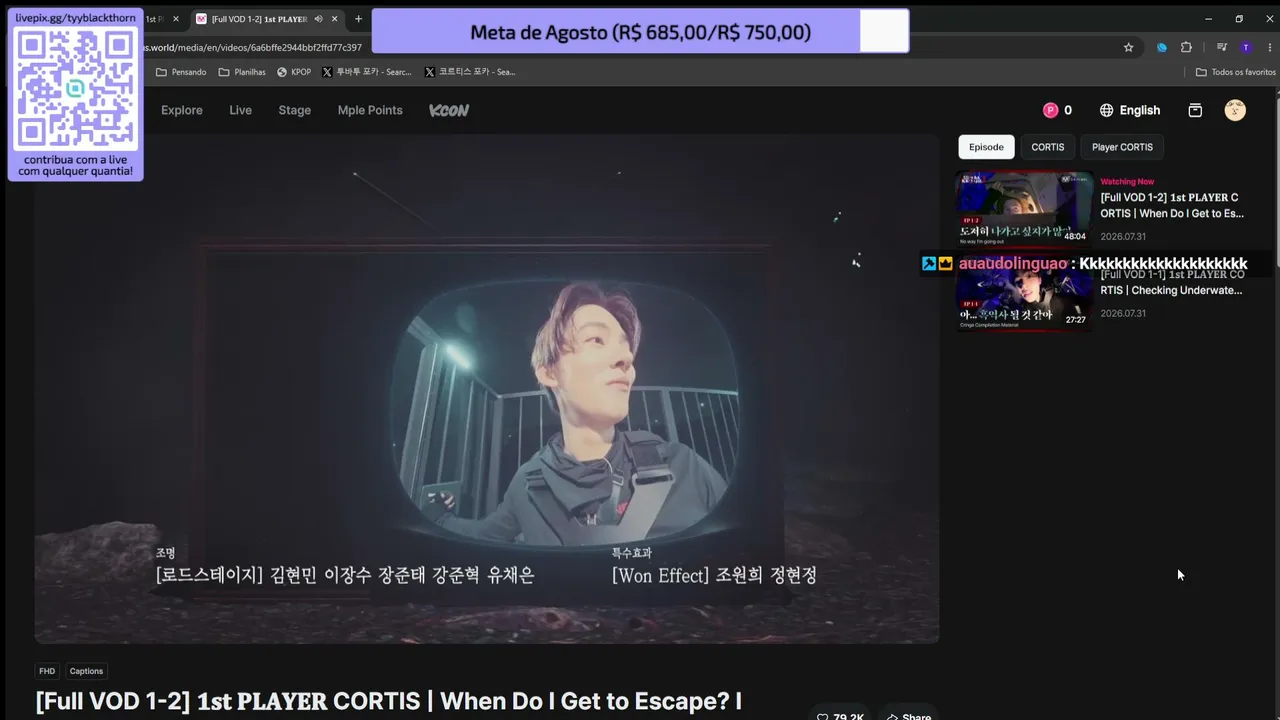Open a new browser tab
The width and height of the screenshot is (1280, 720).
coord(358,19)
